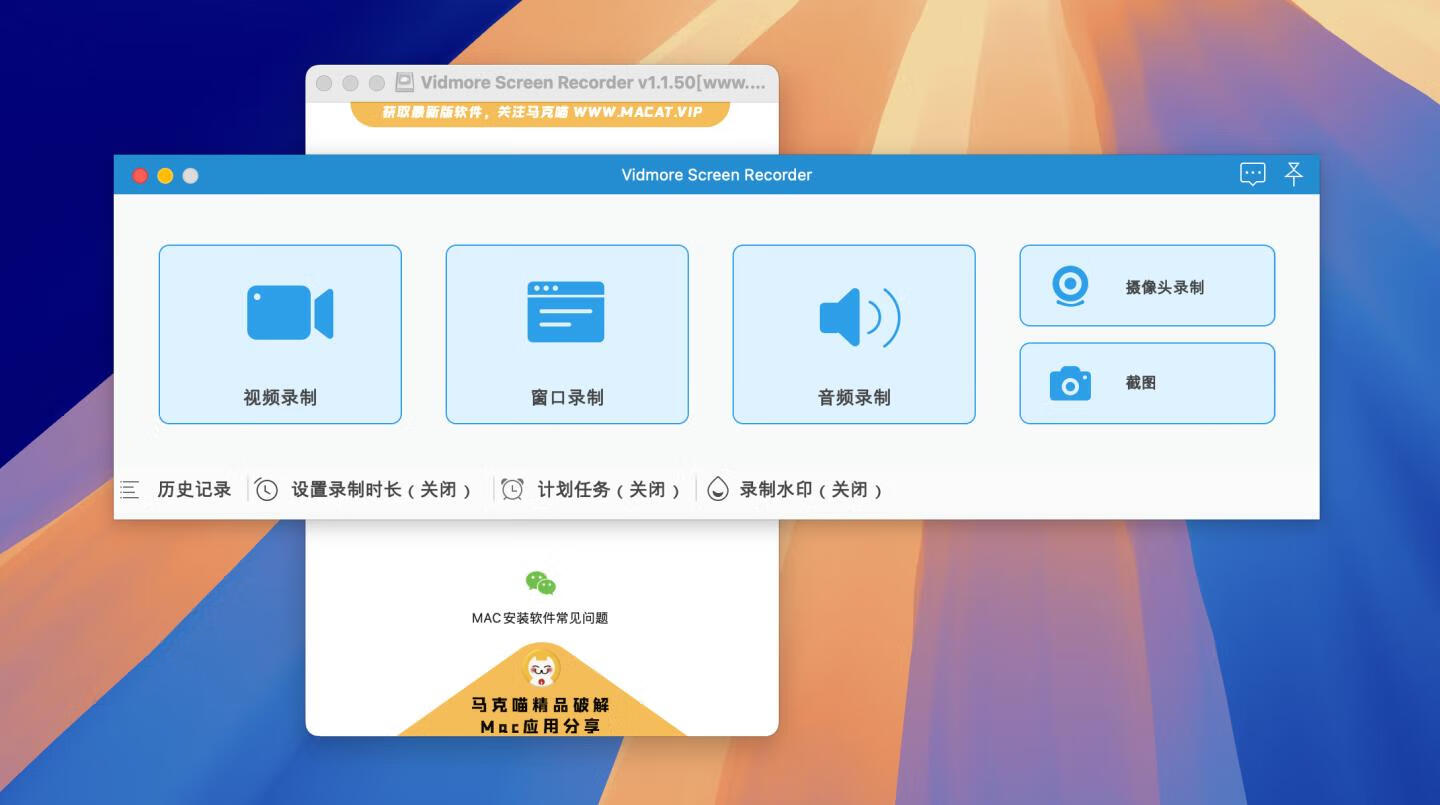
Task: Click MAC安装软件常见问题 link in background window
Action: tap(540, 618)
